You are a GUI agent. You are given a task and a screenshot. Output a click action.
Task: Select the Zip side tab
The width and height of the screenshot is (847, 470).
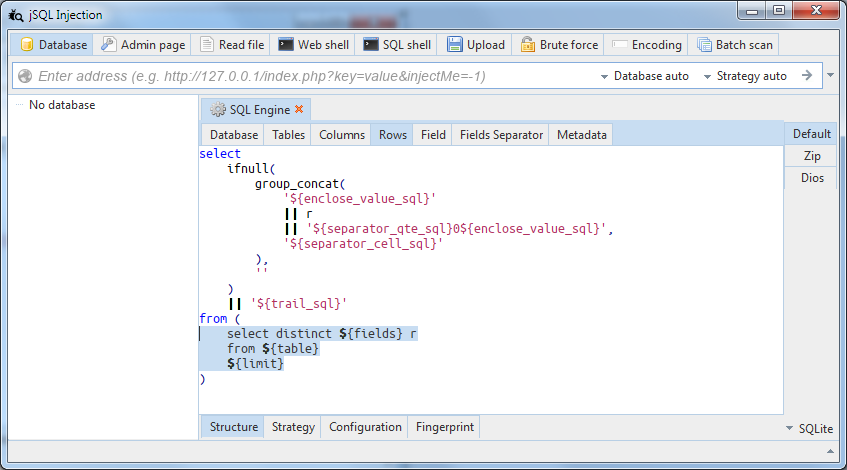(811, 156)
